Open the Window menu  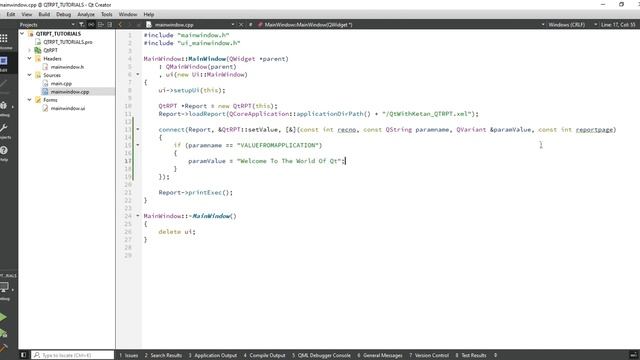(128, 14)
